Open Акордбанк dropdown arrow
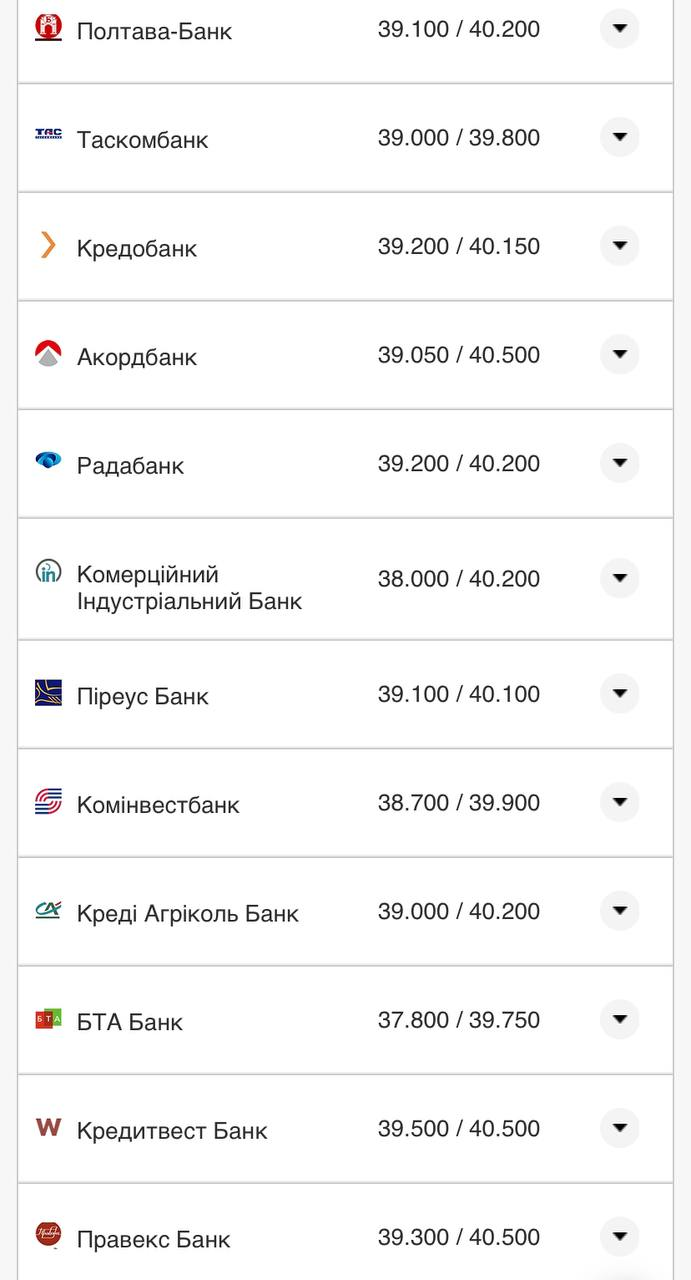Image resolution: width=691 pixels, height=1280 pixels. pyautogui.click(x=619, y=354)
